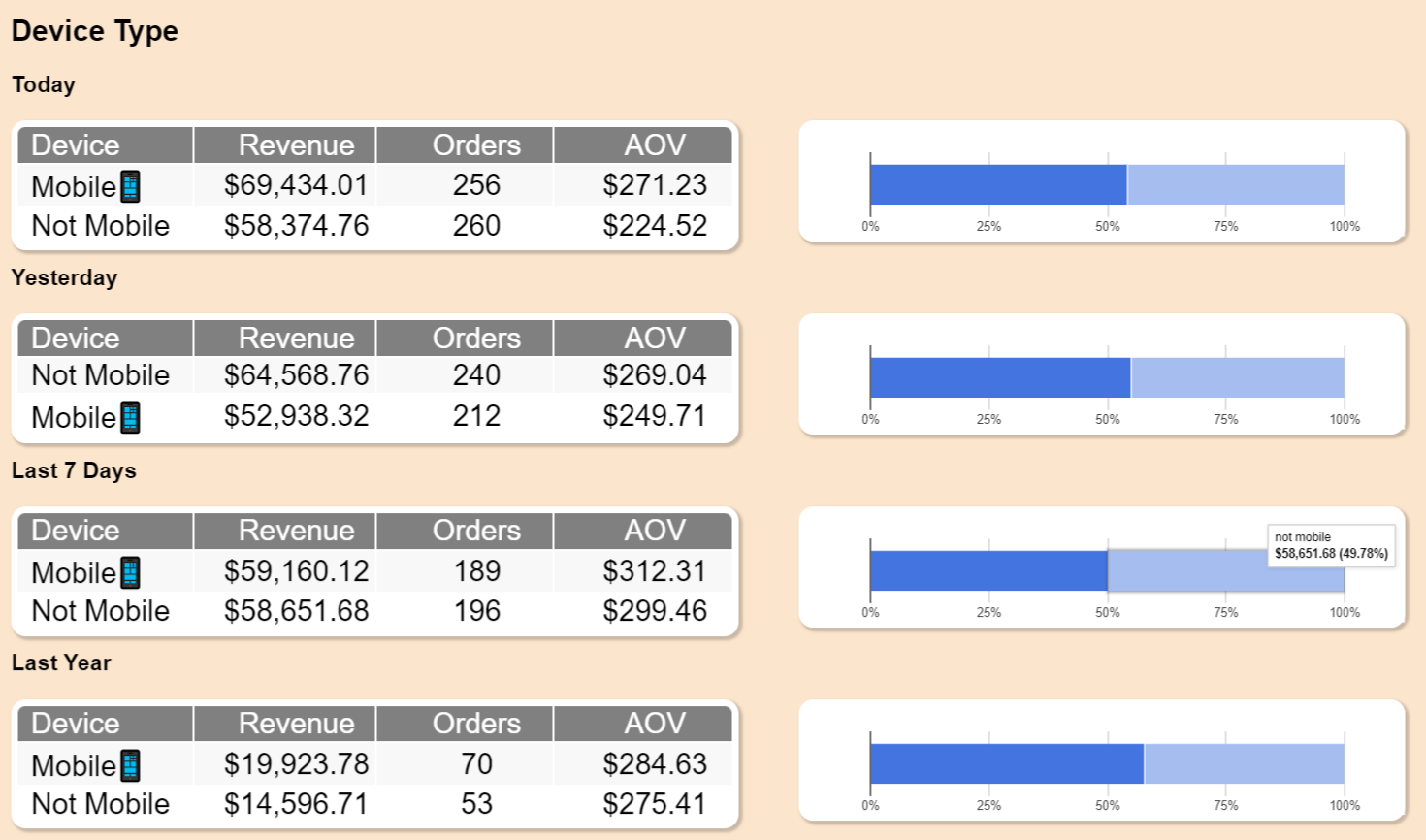Select dark blue segment in Yesterday chart
1426x840 pixels.
tap(1000, 377)
